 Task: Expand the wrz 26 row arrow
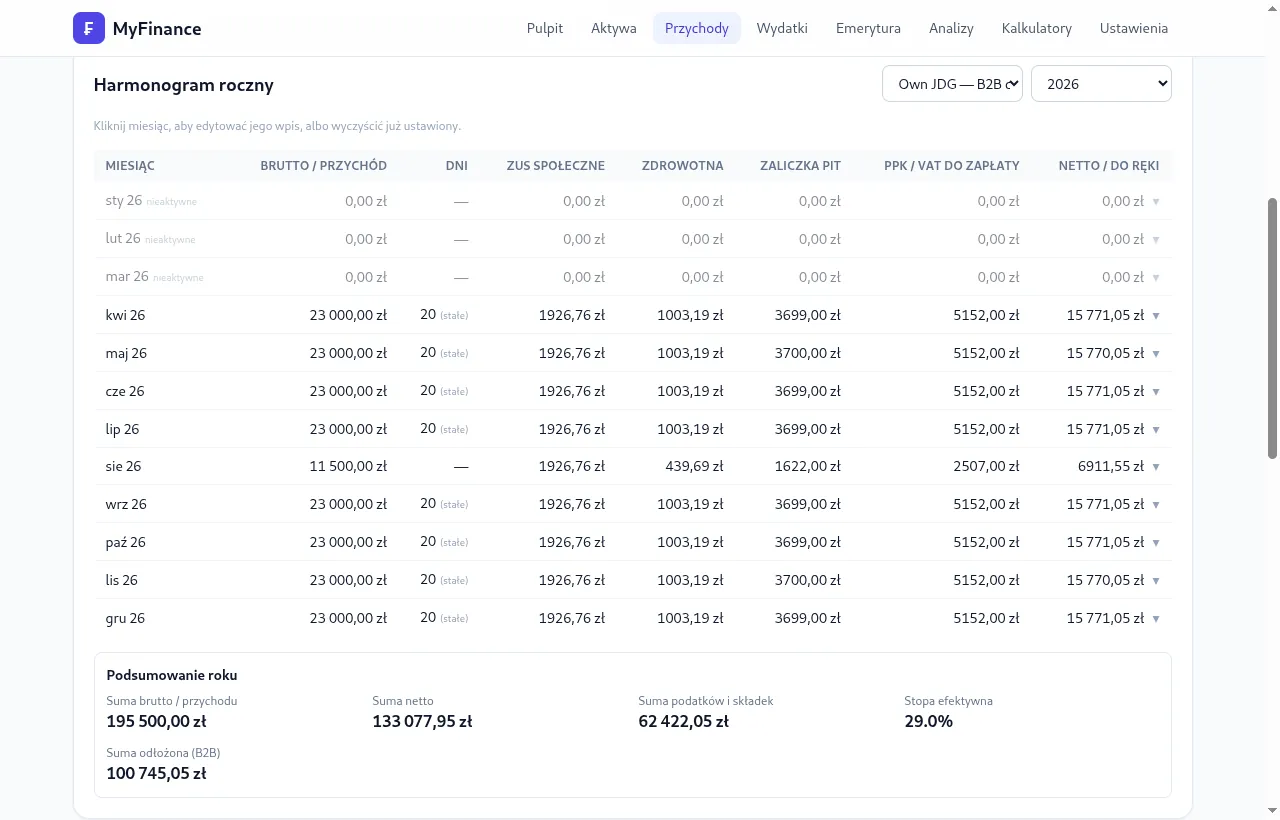pos(1156,505)
